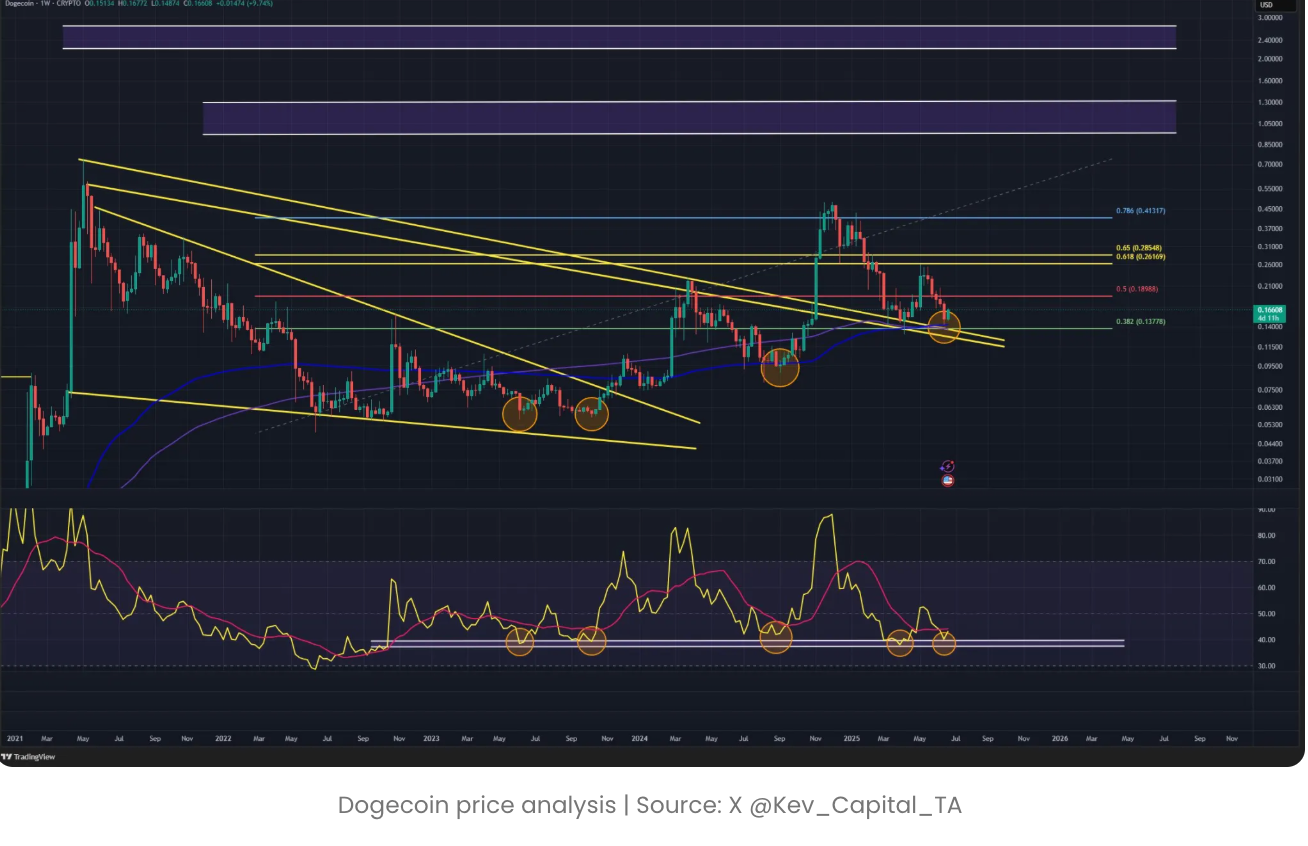
Task: Click the US flag economic event icon
Action: tap(948, 480)
